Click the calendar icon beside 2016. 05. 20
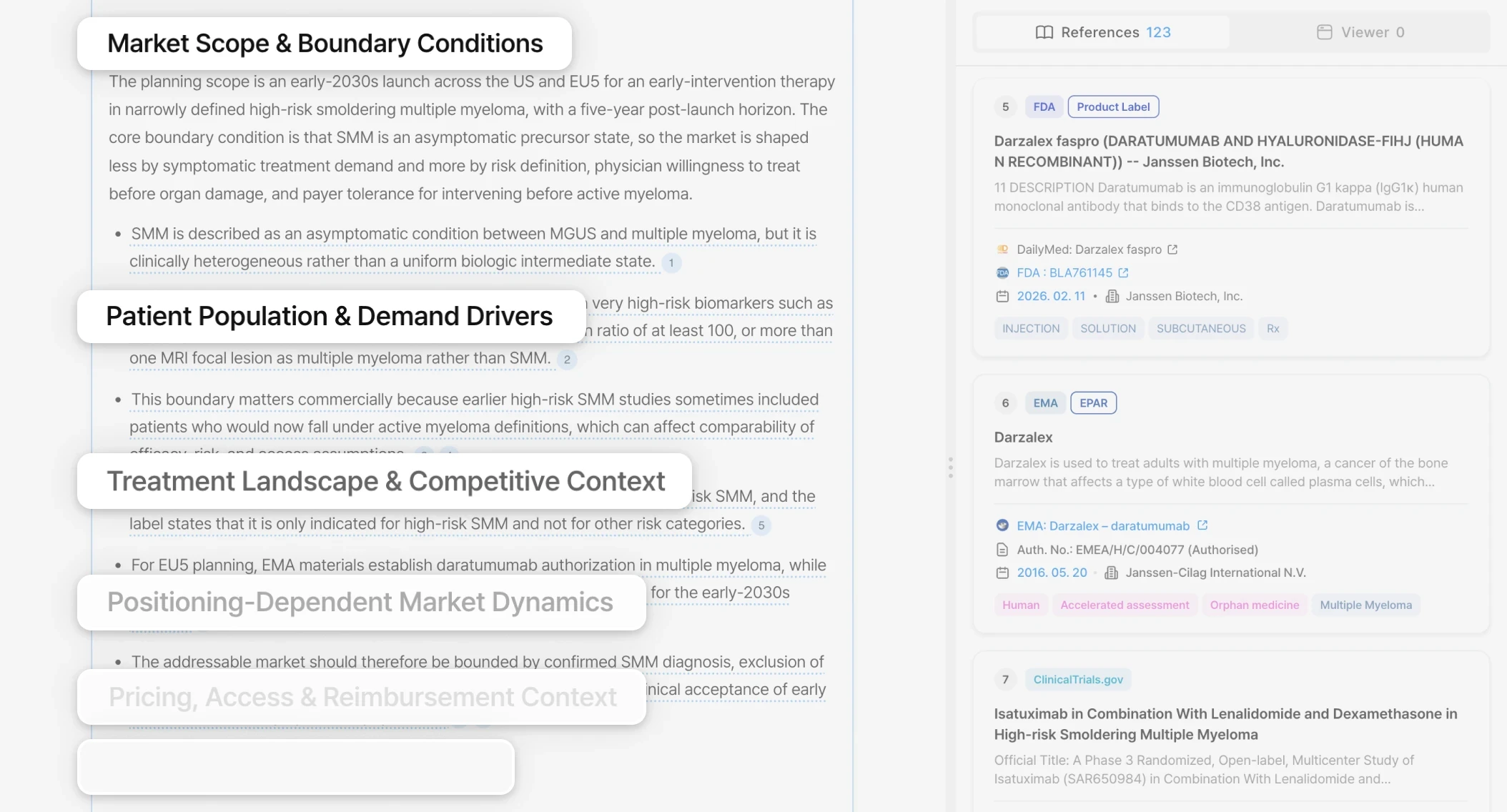Screen dimensions: 1507x812 click(x=1002, y=573)
